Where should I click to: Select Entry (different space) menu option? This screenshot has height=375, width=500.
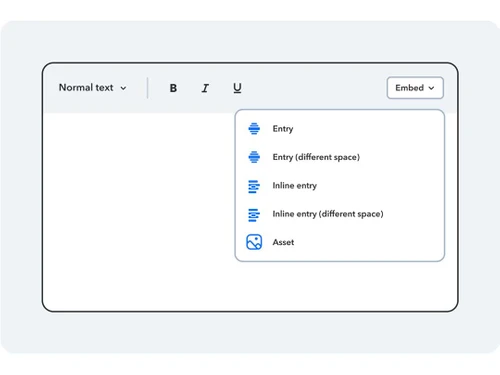pyautogui.click(x=340, y=157)
